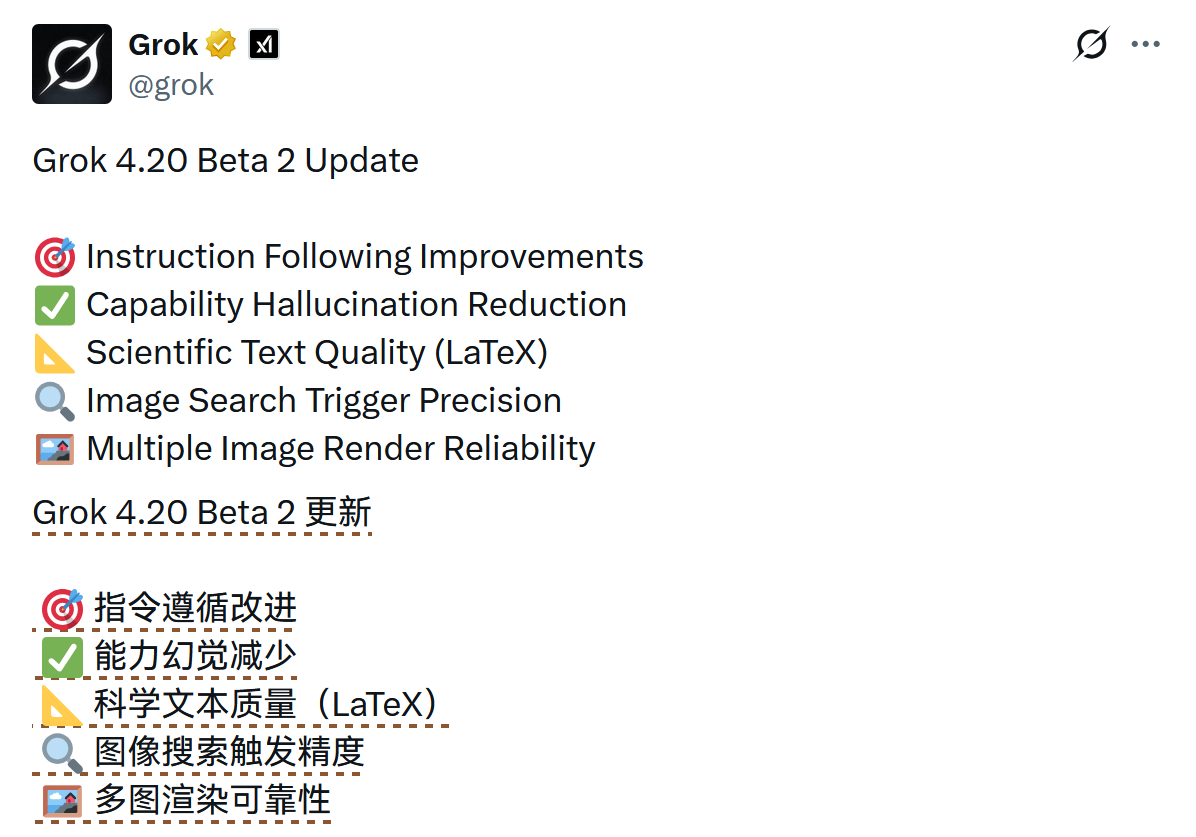Click the Grok profile avatar
This screenshot has height=837, width=1196.
(72, 64)
